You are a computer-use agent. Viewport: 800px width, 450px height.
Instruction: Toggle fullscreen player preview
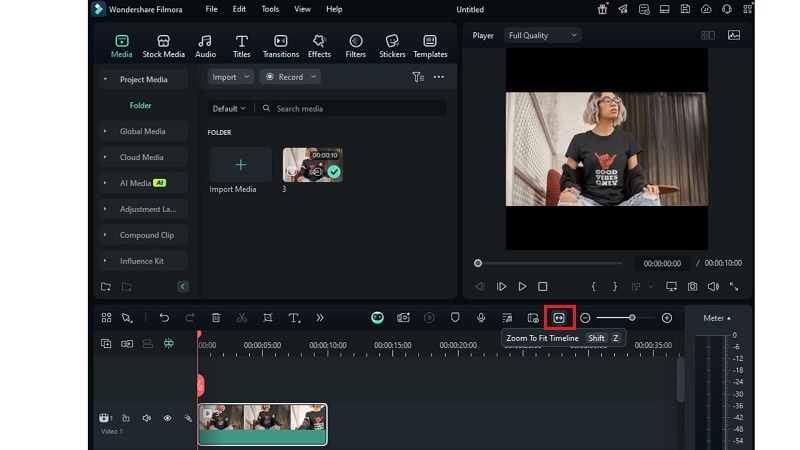point(734,287)
